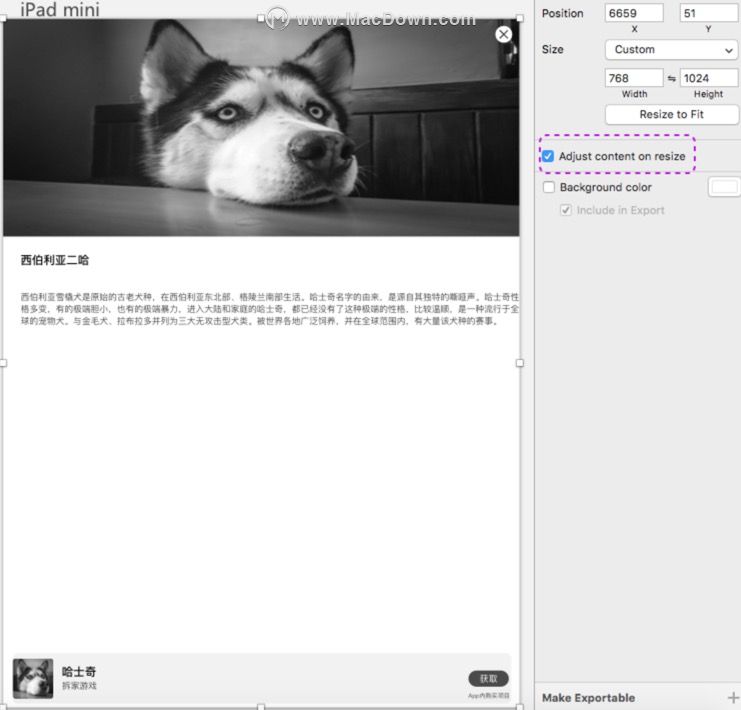Viewport: 741px width, 710px height.
Task: Click the Make Exportable label
Action: tap(588, 698)
